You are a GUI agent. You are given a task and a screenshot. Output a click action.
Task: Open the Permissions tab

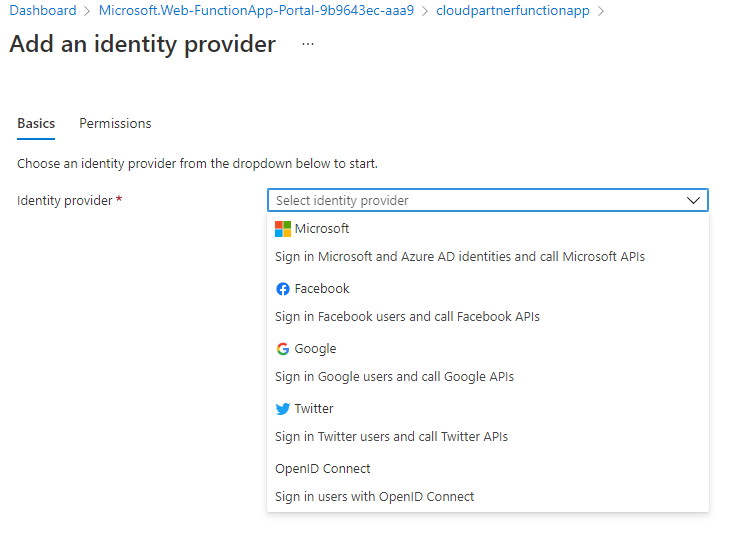click(x=115, y=124)
